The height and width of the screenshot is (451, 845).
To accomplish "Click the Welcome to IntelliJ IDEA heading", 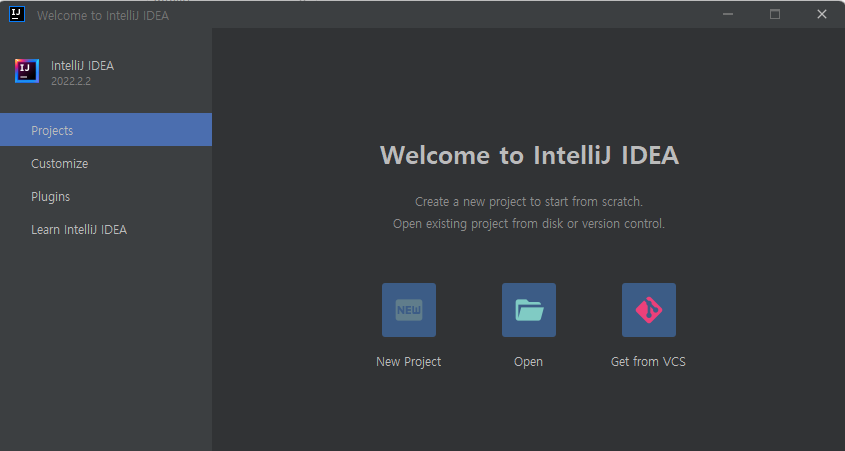I will [529, 155].
